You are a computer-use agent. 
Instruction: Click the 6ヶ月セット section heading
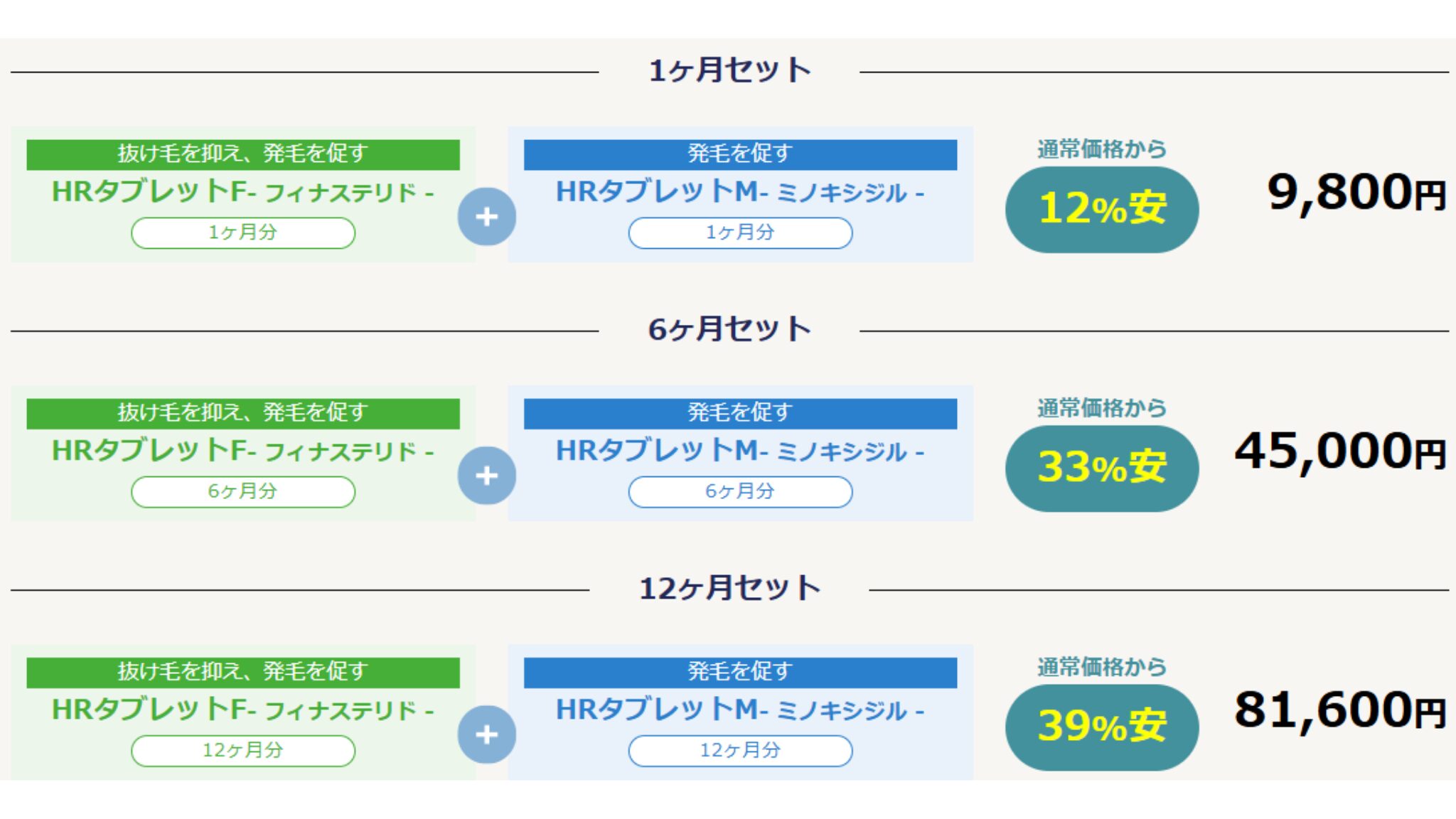pos(729,329)
